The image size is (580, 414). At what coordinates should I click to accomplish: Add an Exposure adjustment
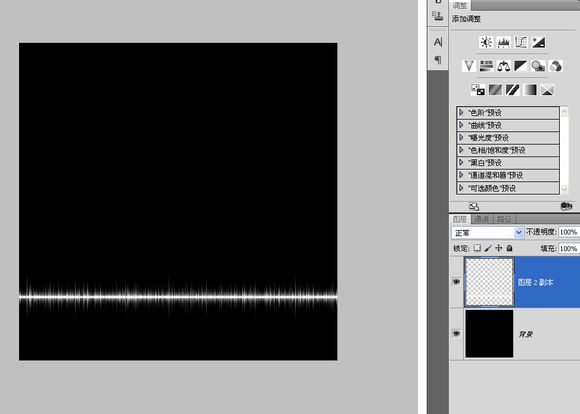[538, 43]
